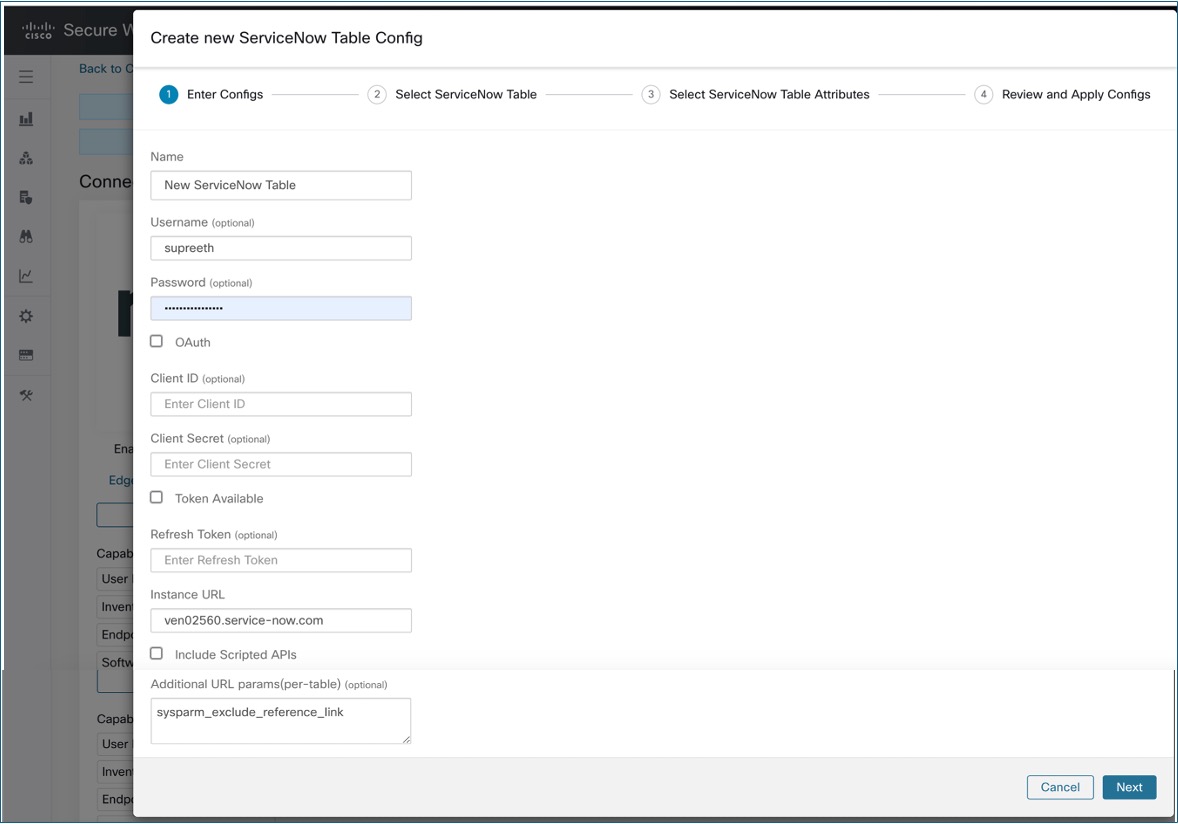Viewport: 1178px width, 824px height.
Task: Select the defend shield sidebar icon
Action: pyautogui.click(x=26, y=198)
